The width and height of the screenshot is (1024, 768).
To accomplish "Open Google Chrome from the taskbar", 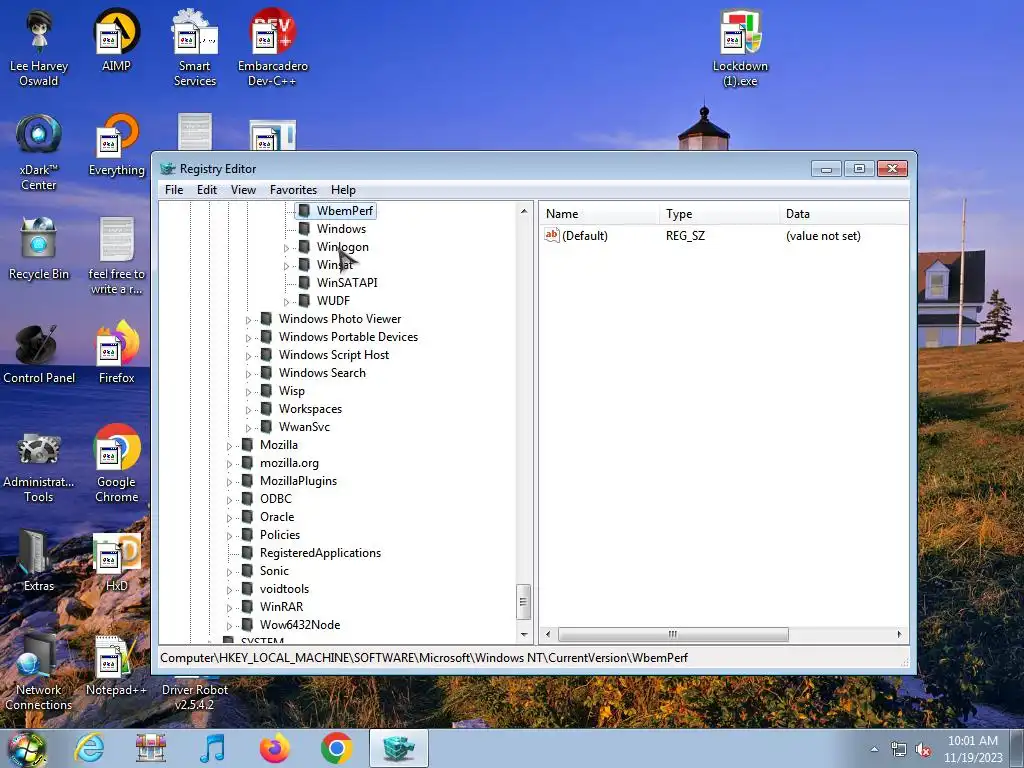I will click(336, 748).
